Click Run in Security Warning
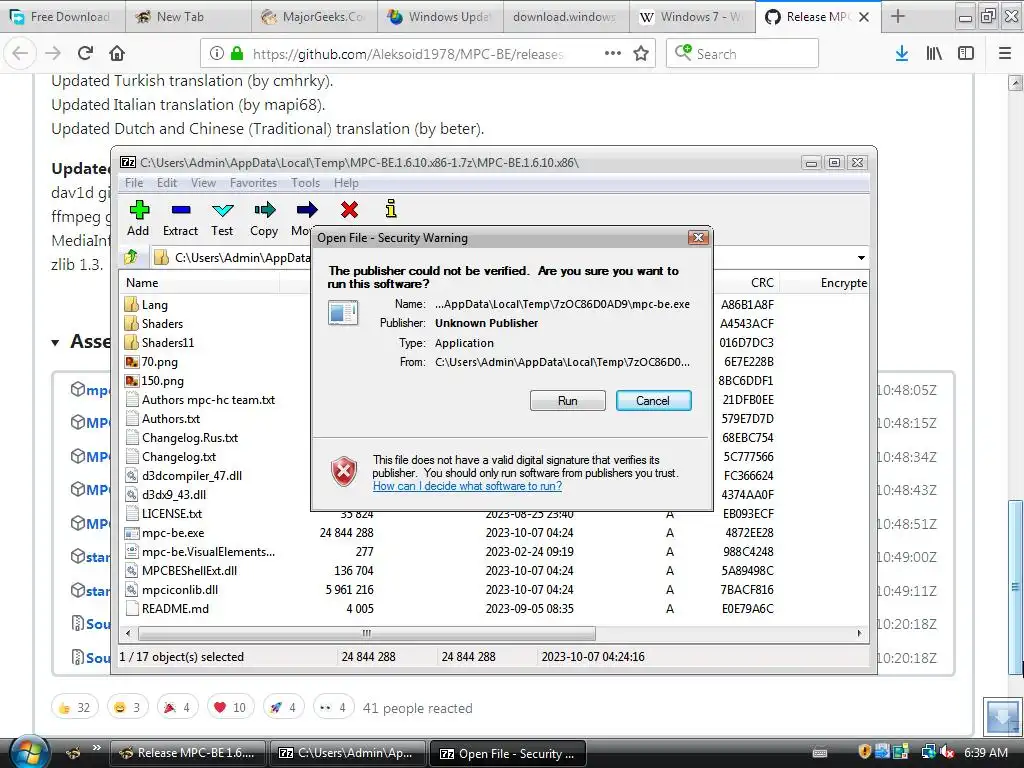 click(x=568, y=400)
